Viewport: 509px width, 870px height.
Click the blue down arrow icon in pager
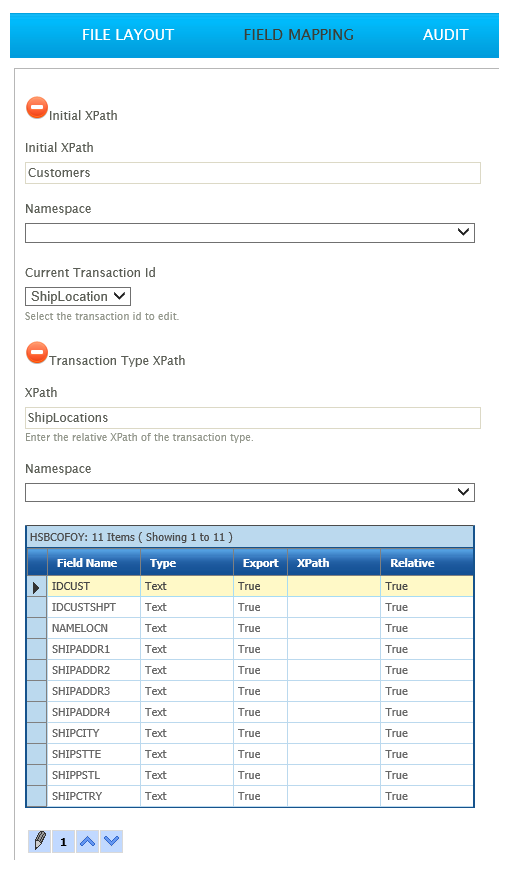112,841
